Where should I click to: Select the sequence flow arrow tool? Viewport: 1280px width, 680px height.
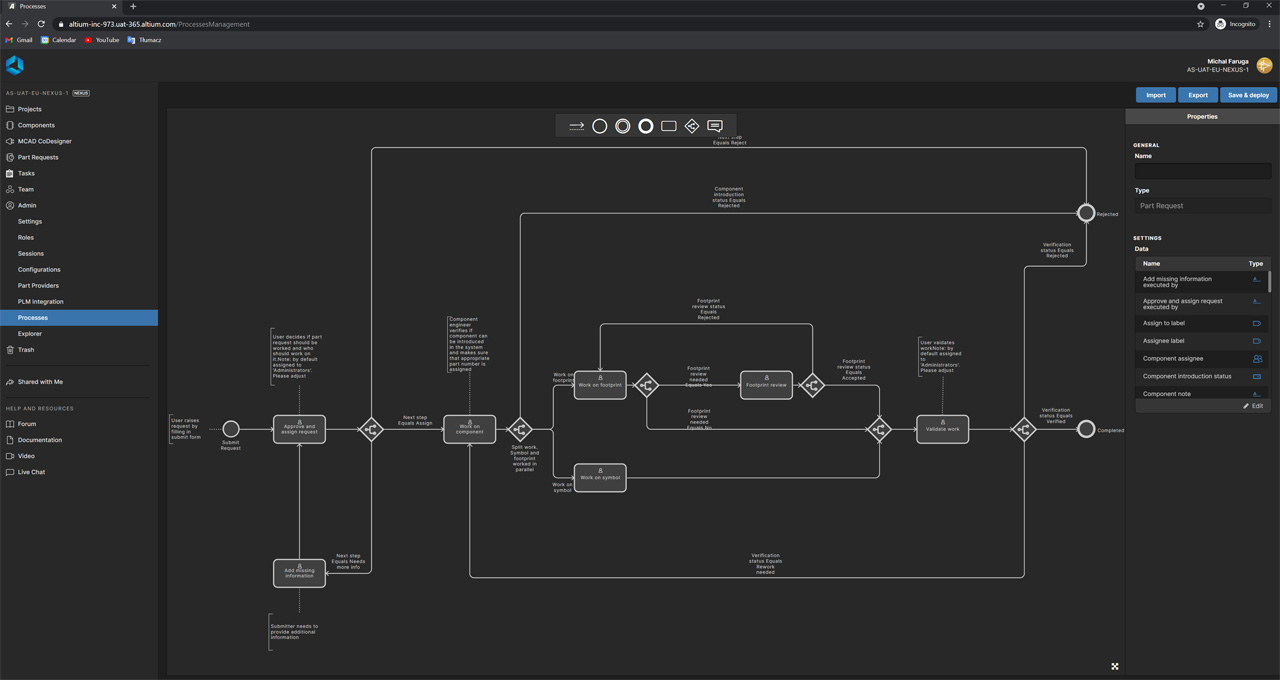(x=576, y=126)
